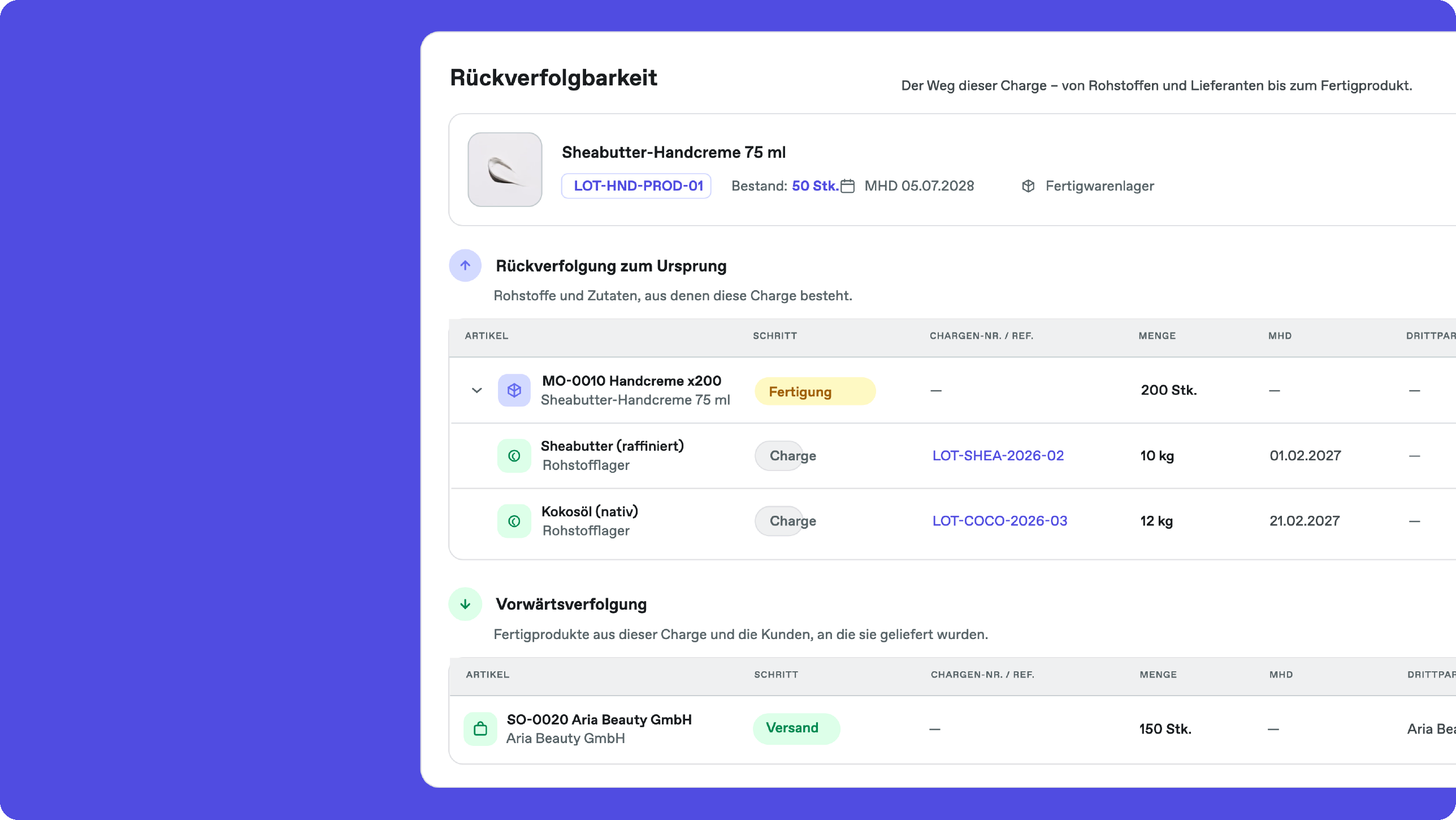The height and width of the screenshot is (820, 1456).
Task: Select the MO-0010 Handcreme x200 title
Action: (631, 381)
